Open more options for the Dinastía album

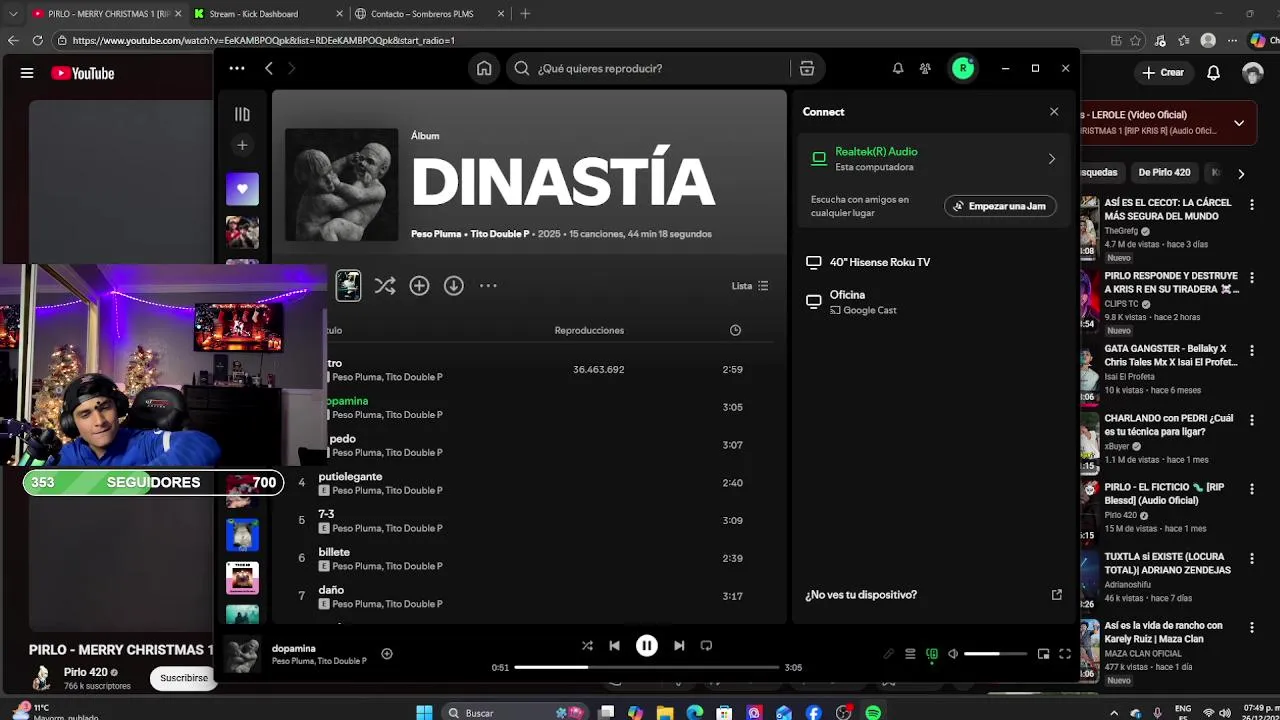point(488,286)
